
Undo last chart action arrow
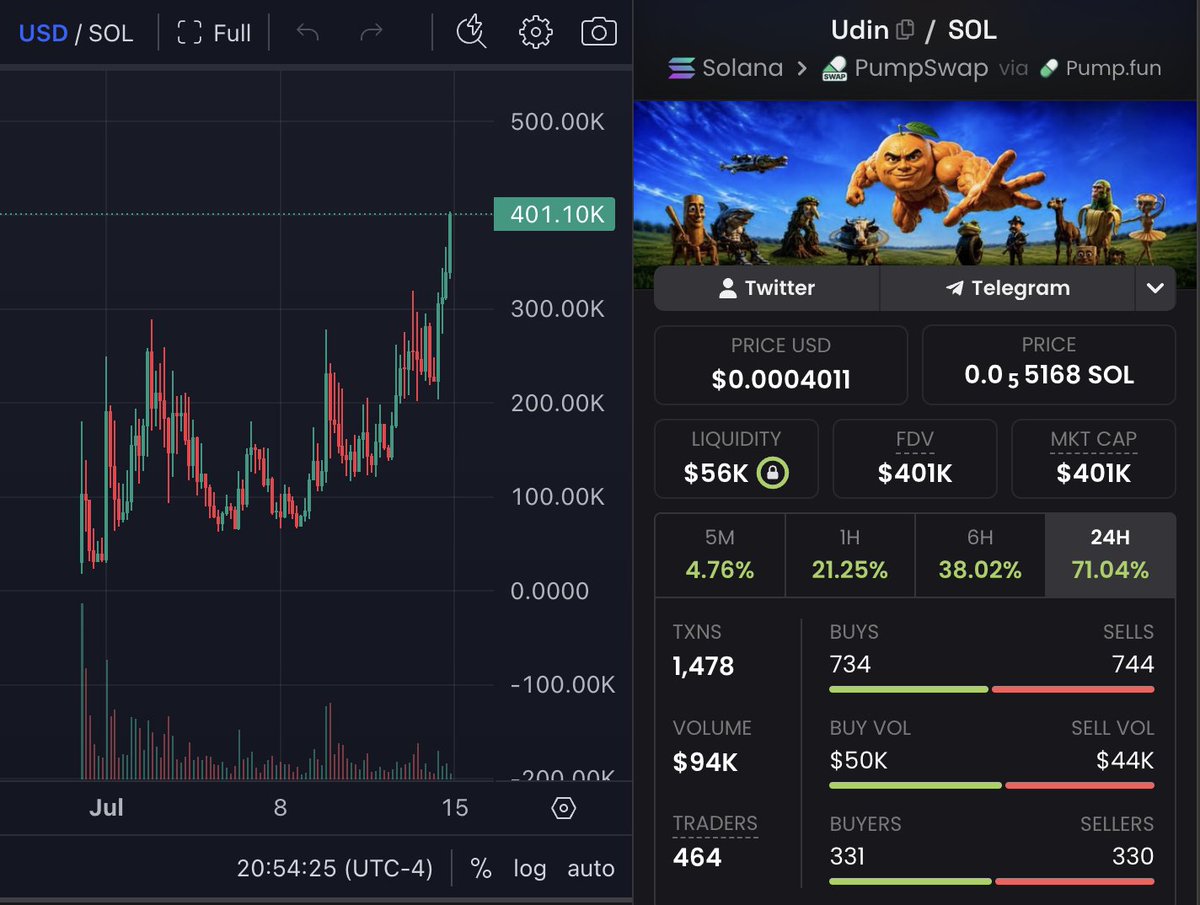[x=308, y=33]
